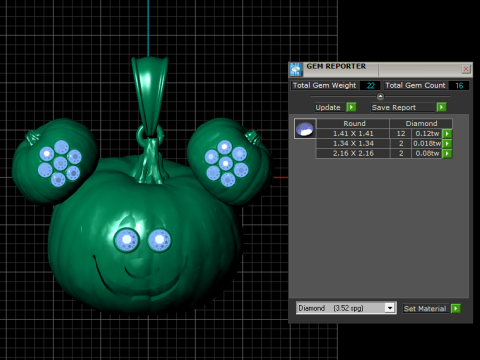Click the green arrow next to Update

point(351,107)
